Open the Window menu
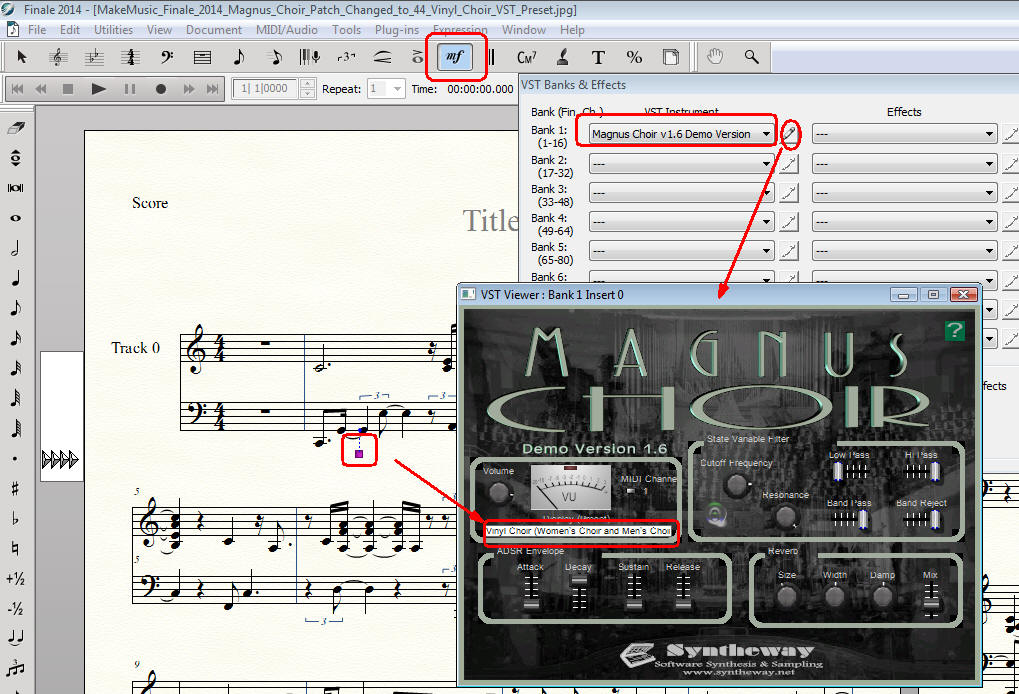Image resolution: width=1019 pixels, height=694 pixels. [523, 30]
